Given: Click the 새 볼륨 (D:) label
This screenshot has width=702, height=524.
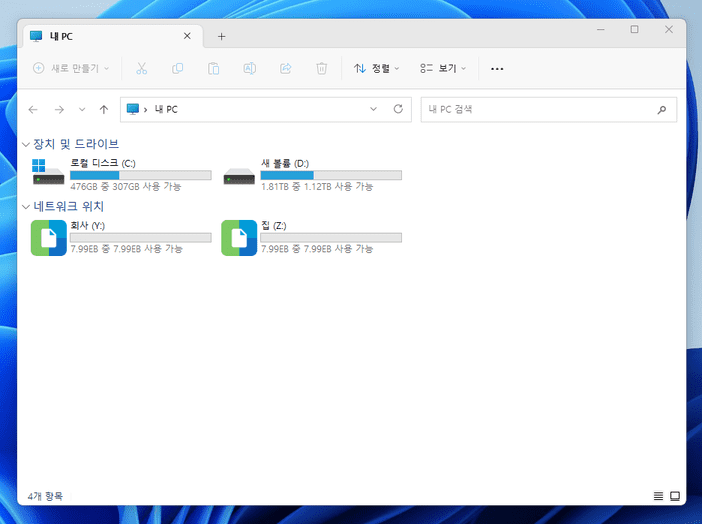Looking at the screenshot, I should pyautogui.click(x=285, y=163).
